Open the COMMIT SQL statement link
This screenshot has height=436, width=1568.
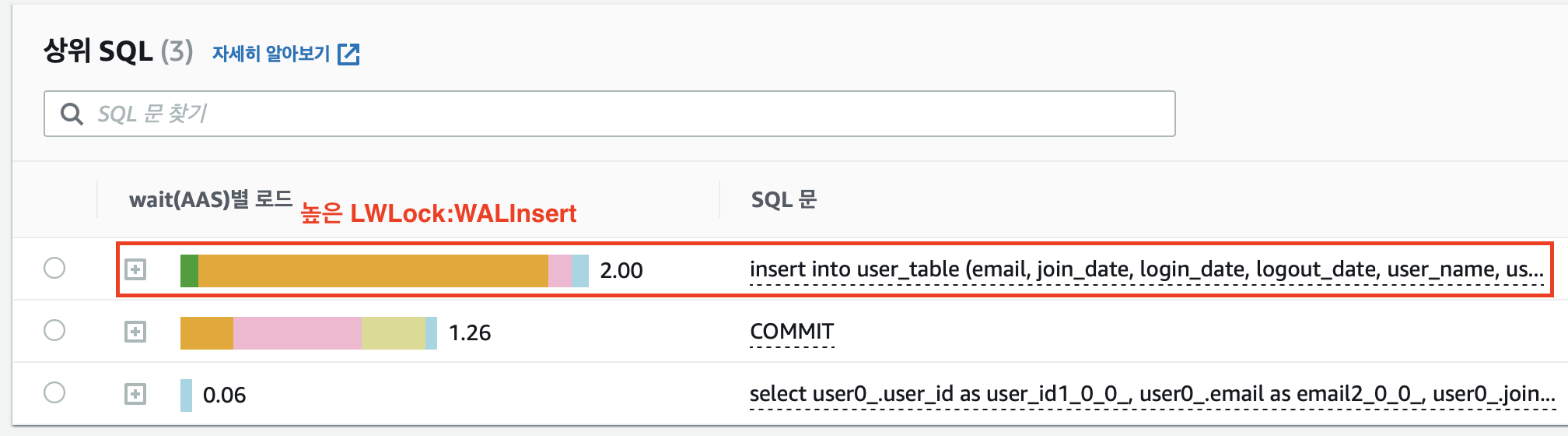point(792,332)
